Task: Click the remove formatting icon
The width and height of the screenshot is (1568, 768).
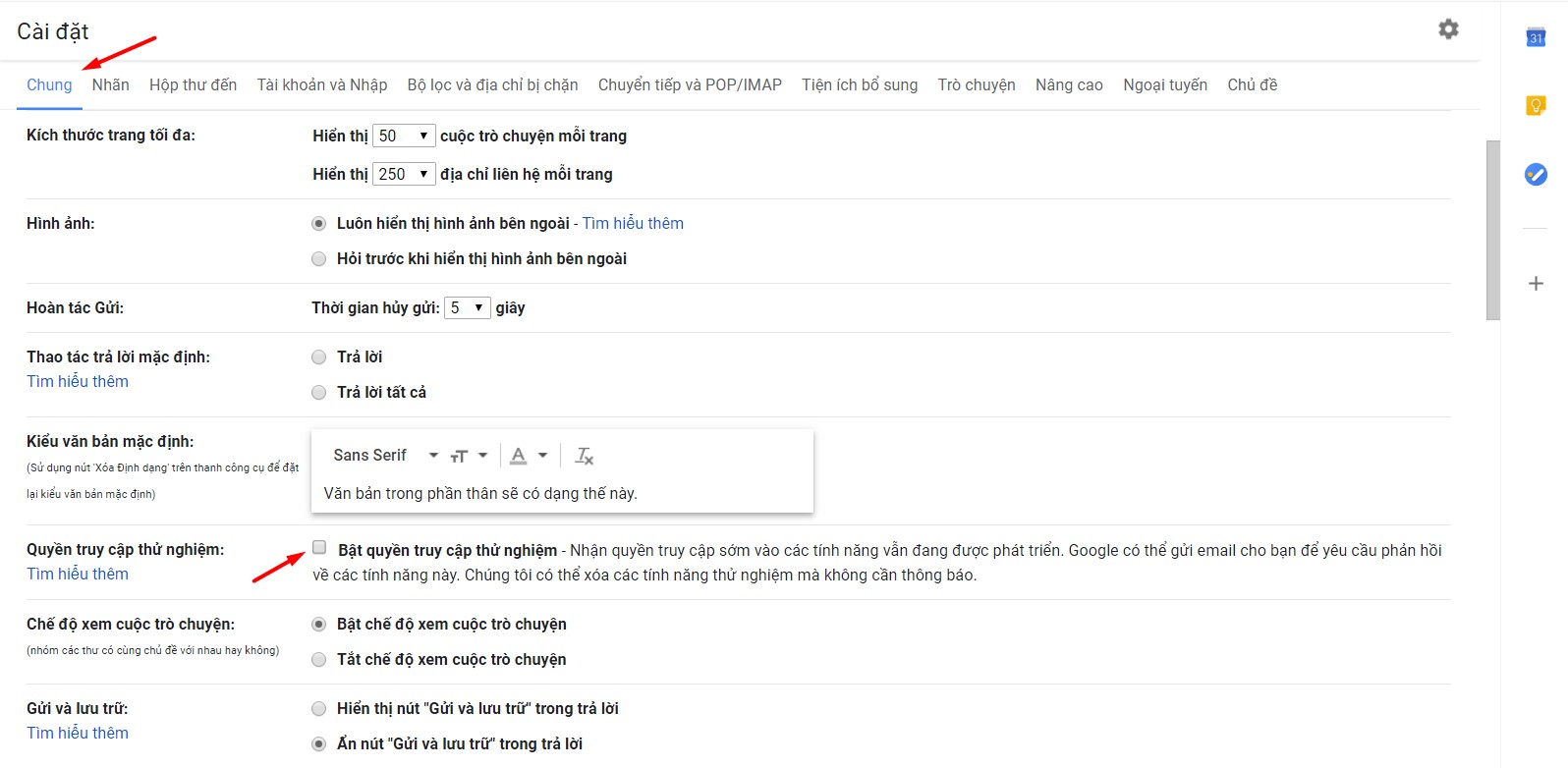Action: coord(585,456)
